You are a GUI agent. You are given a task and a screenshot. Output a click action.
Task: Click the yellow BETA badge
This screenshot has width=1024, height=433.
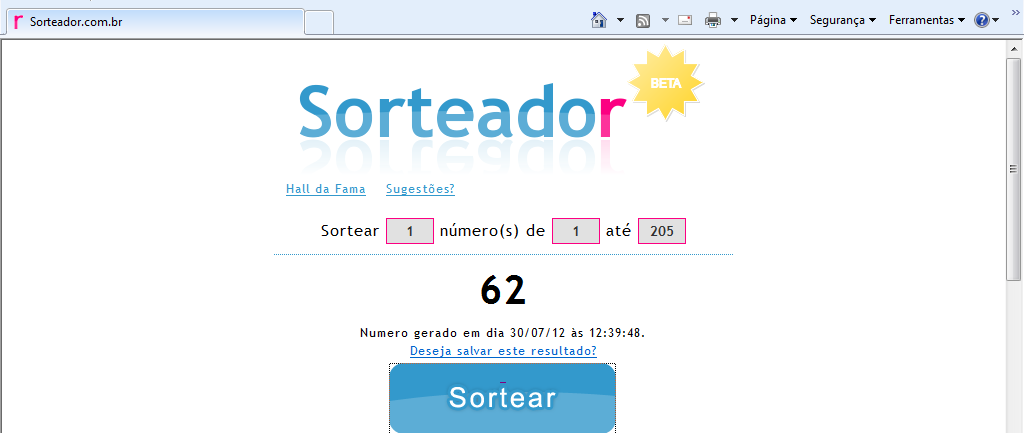665,83
